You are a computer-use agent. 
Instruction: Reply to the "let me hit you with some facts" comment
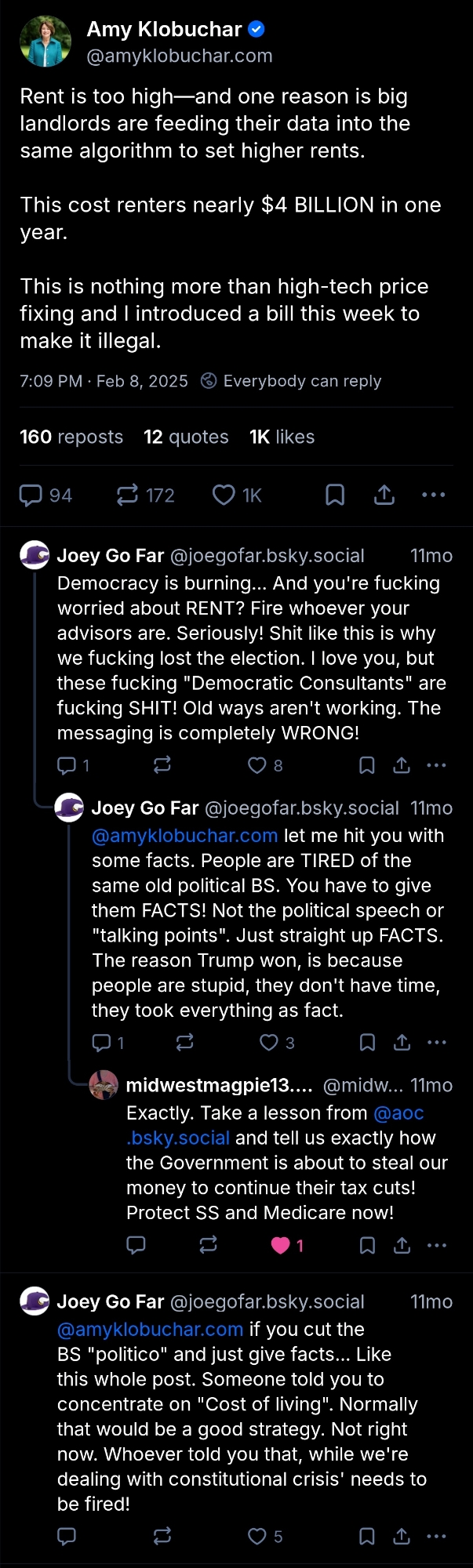pyautogui.click(x=102, y=1043)
